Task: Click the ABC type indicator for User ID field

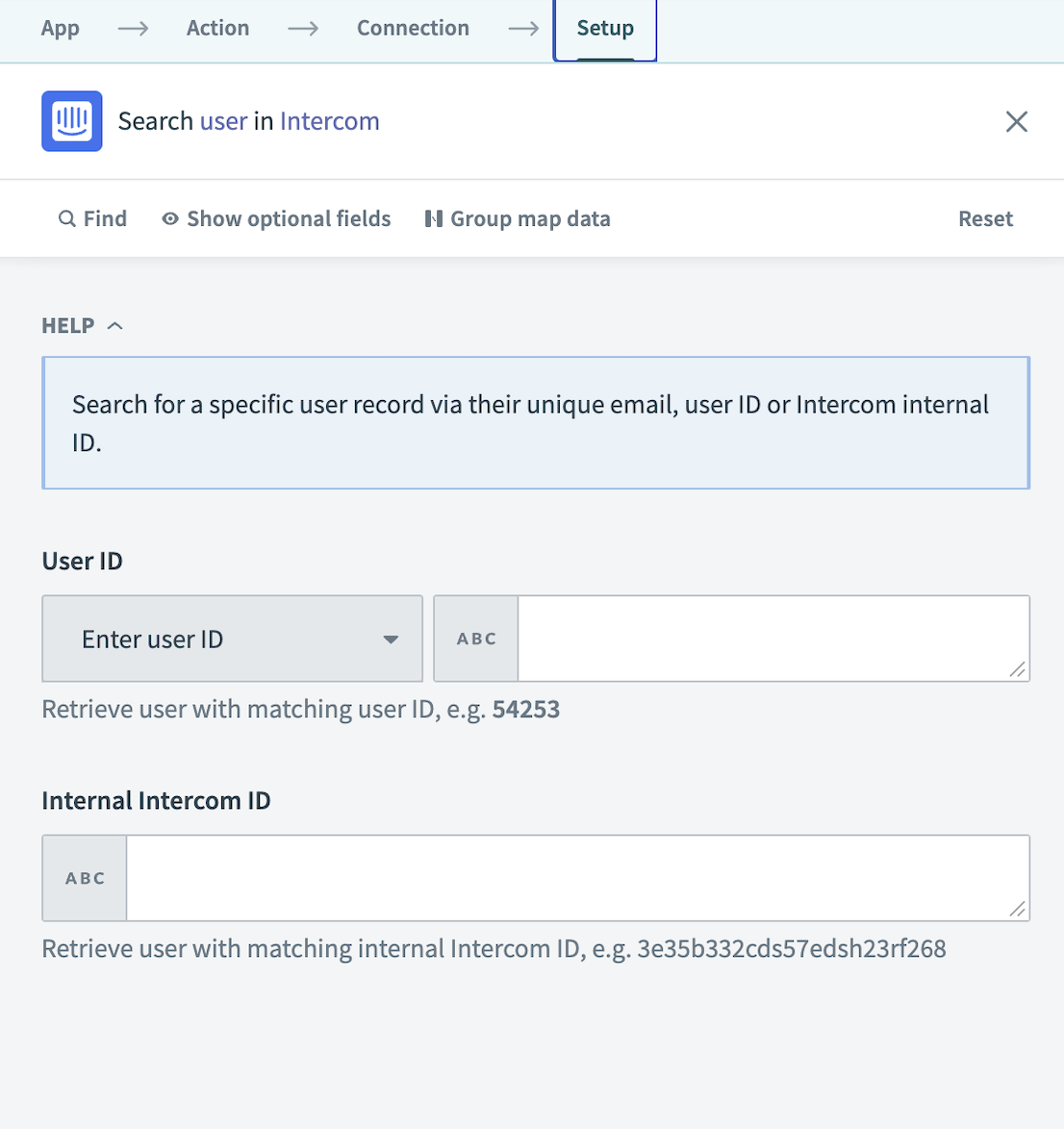Action: pyautogui.click(x=475, y=638)
